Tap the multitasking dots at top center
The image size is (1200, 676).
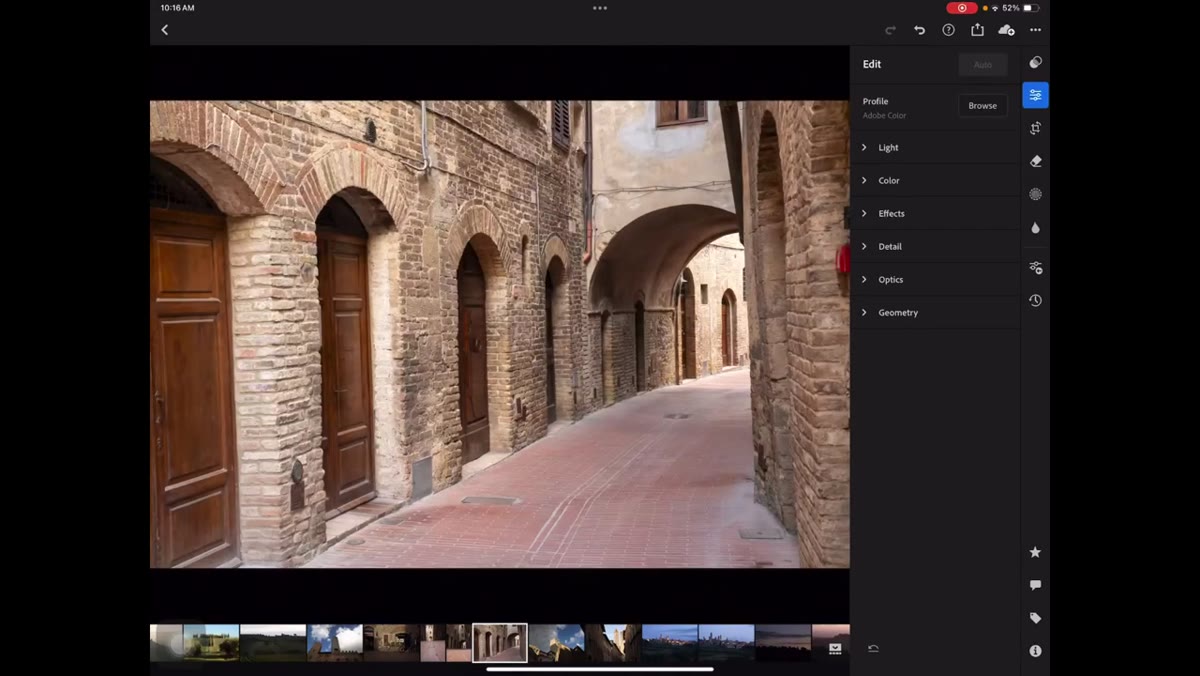600,8
